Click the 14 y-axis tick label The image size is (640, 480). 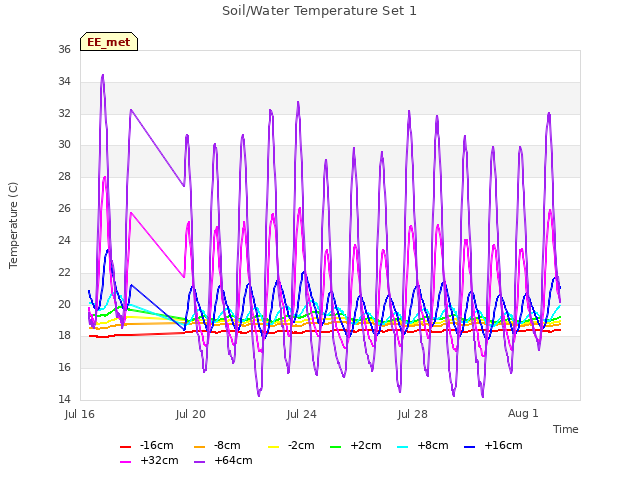(x=64, y=399)
